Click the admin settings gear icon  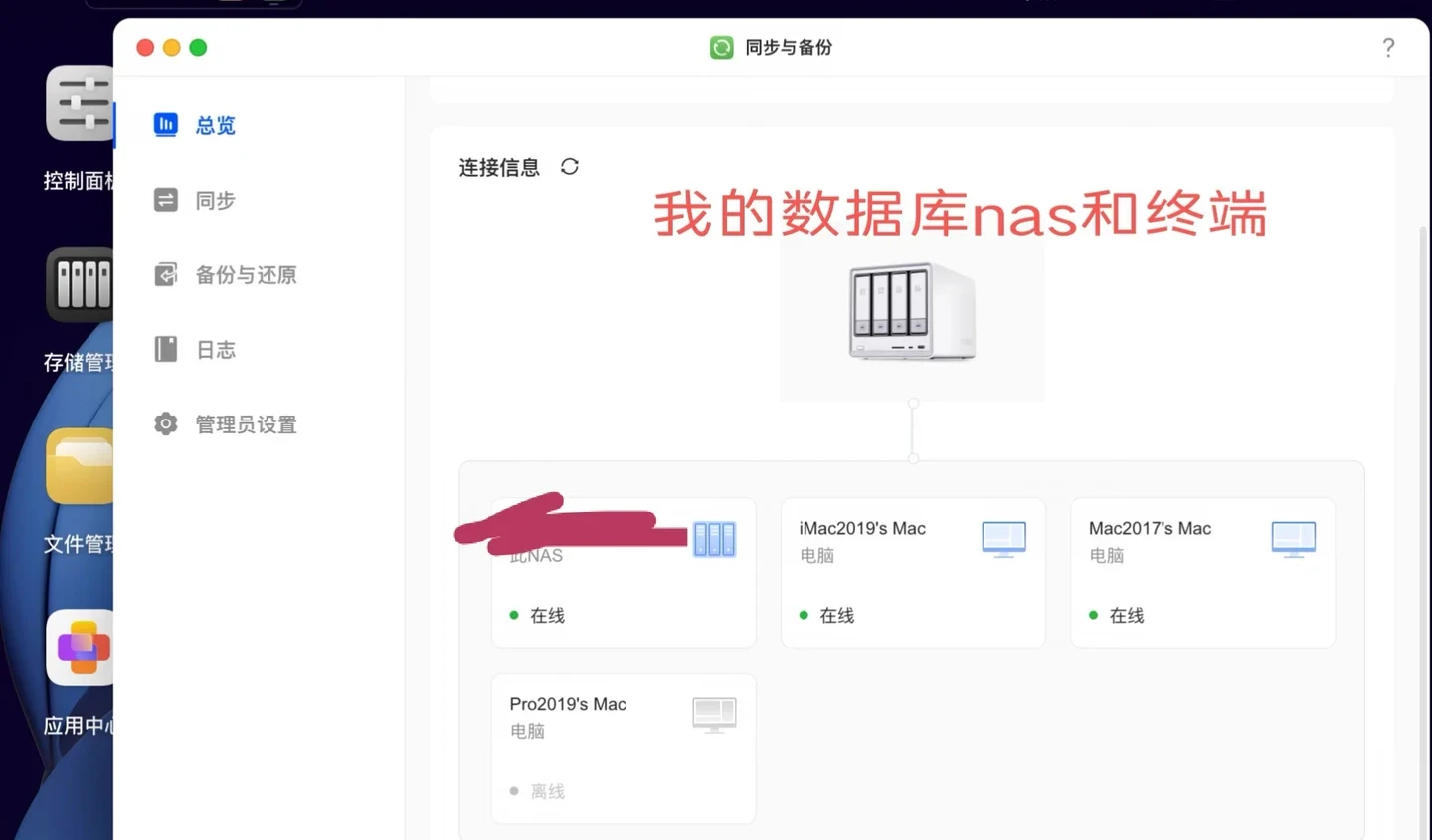pos(165,424)
